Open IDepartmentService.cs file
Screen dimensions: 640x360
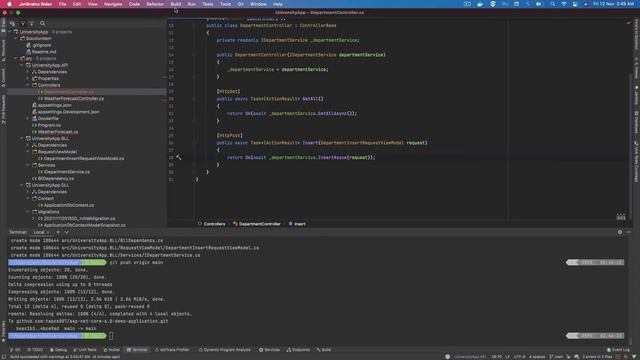click(x=67, y=172)
